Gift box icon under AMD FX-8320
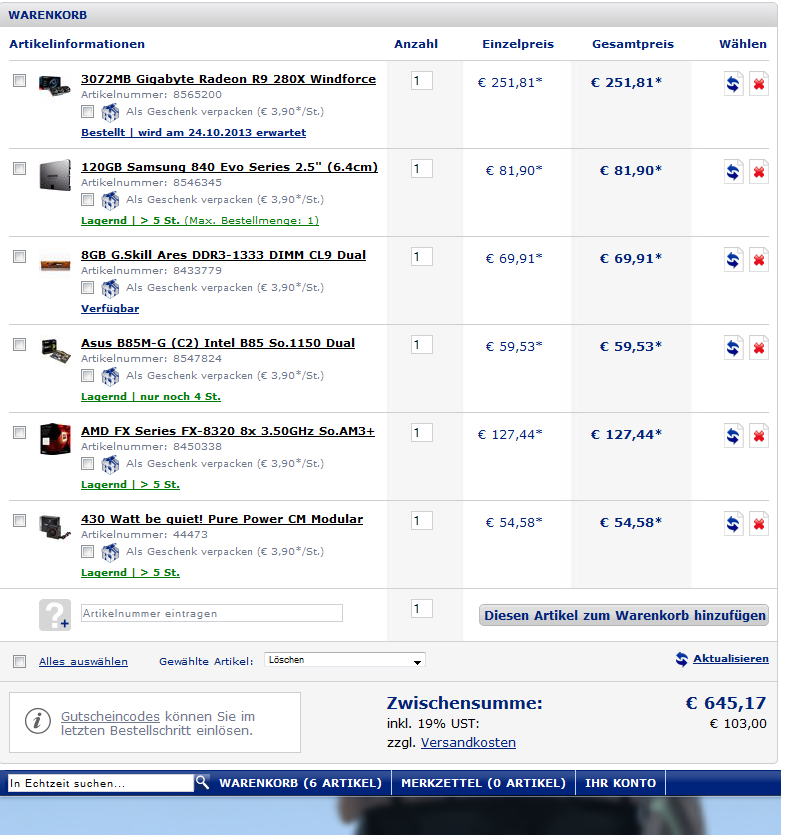Viewport: 786px width, 835px height. click(x=110, y=464)
